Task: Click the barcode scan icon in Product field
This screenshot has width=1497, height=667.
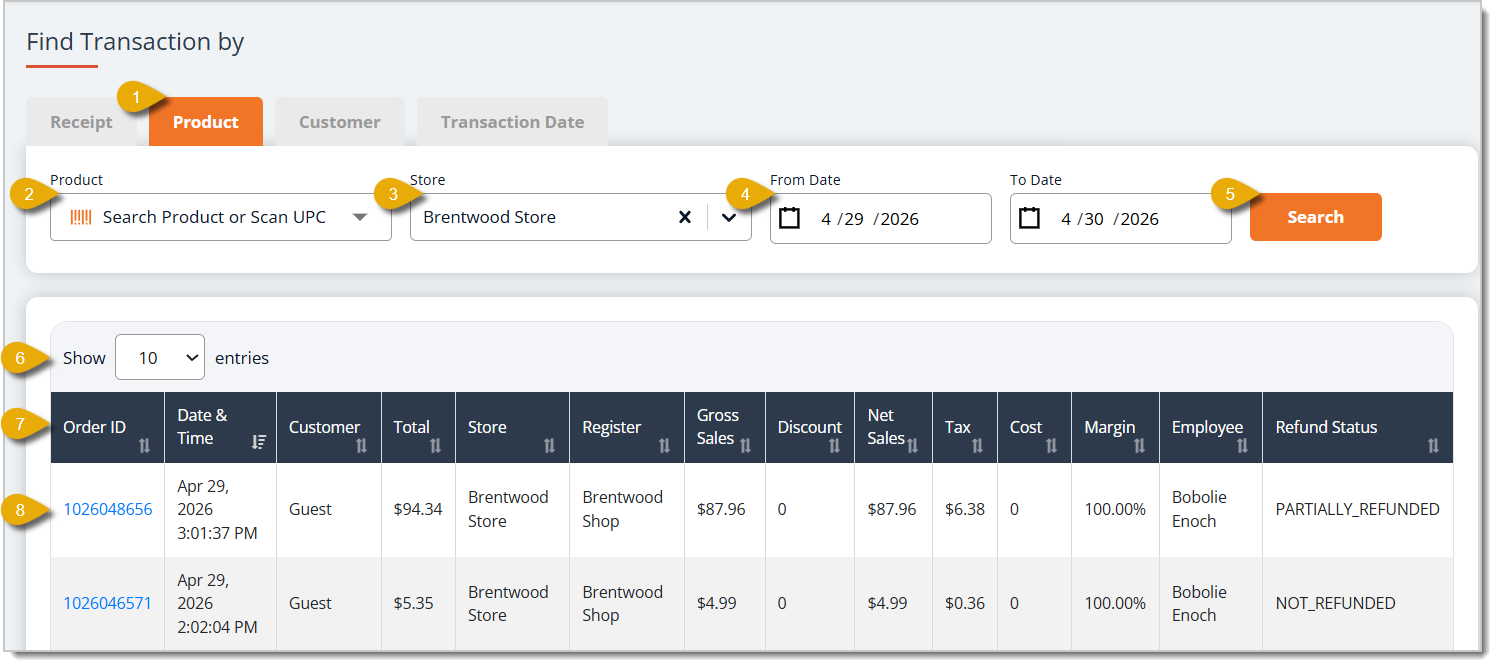Action: click(81, 217)
